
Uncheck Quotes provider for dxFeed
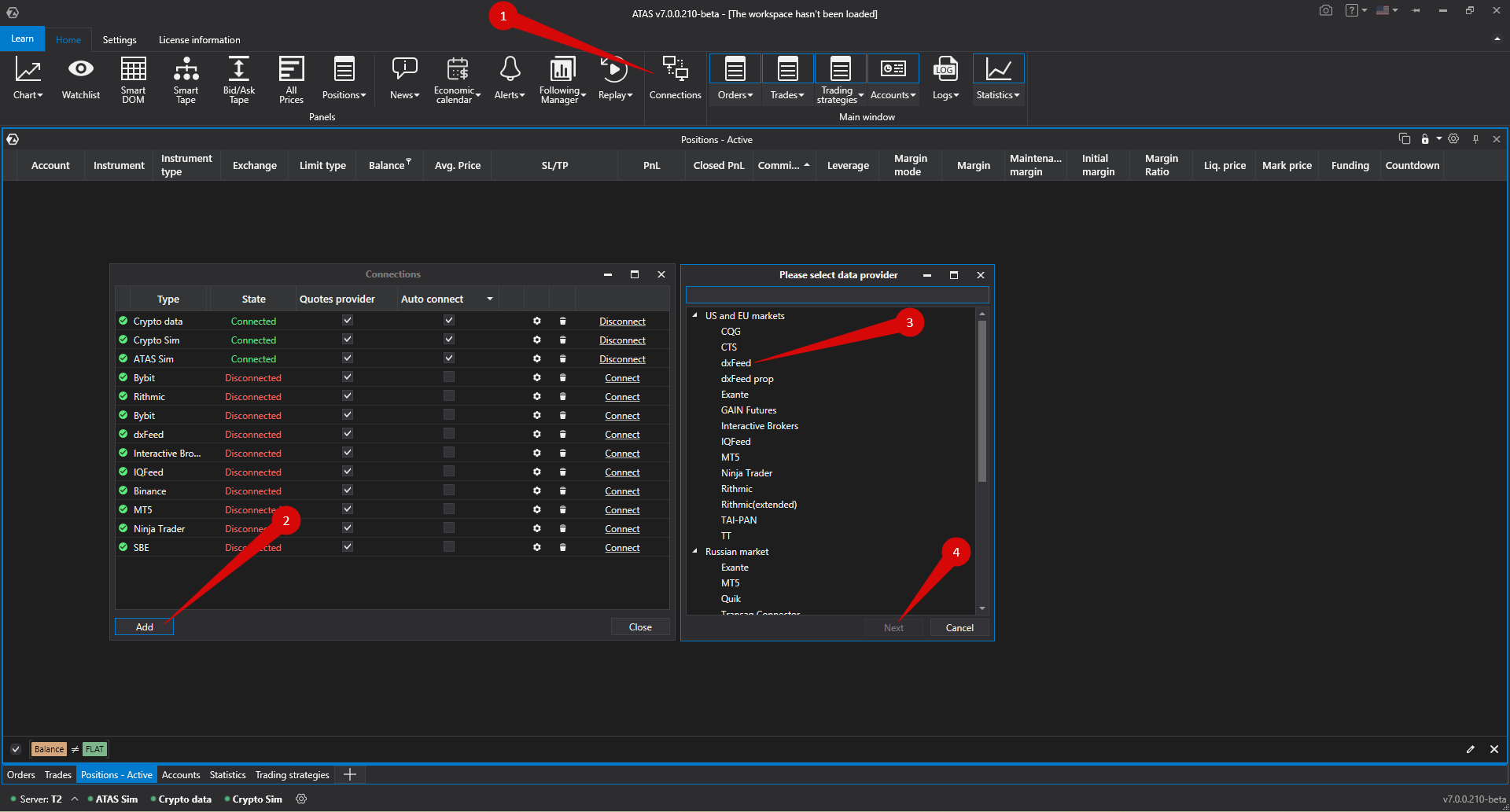click(346, 433)
